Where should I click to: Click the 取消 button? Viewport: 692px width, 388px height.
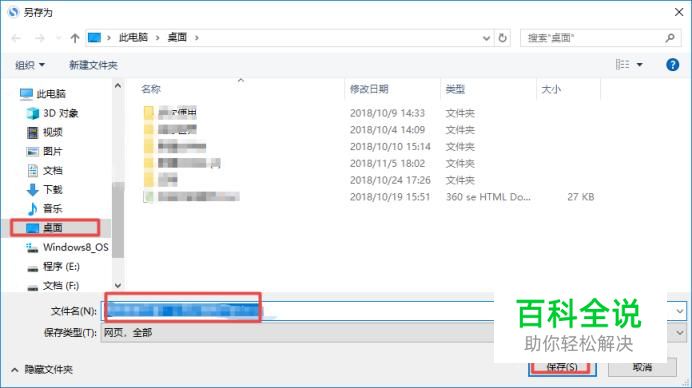pos(642,367)
